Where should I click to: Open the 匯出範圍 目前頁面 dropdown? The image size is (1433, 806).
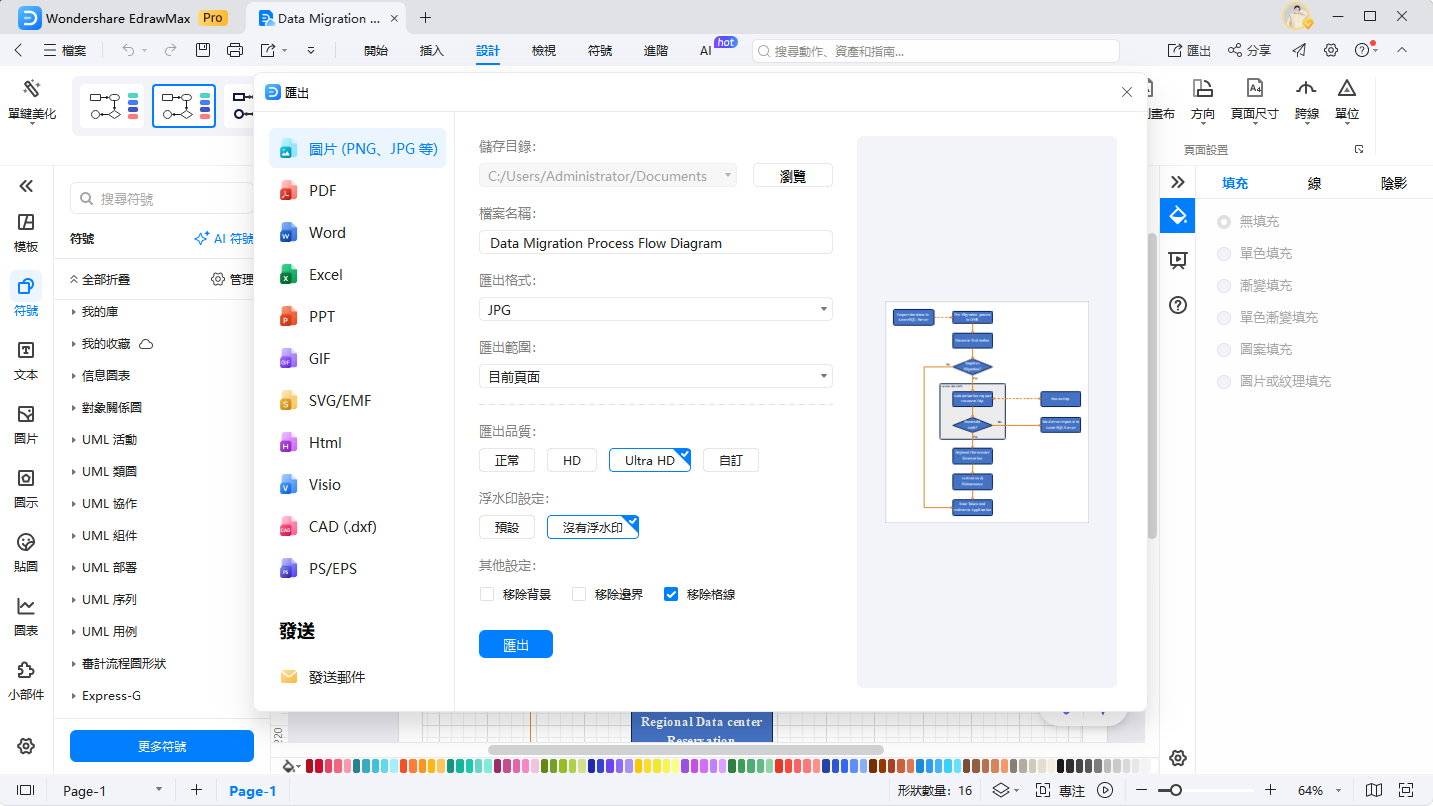(x=655, y=376)
